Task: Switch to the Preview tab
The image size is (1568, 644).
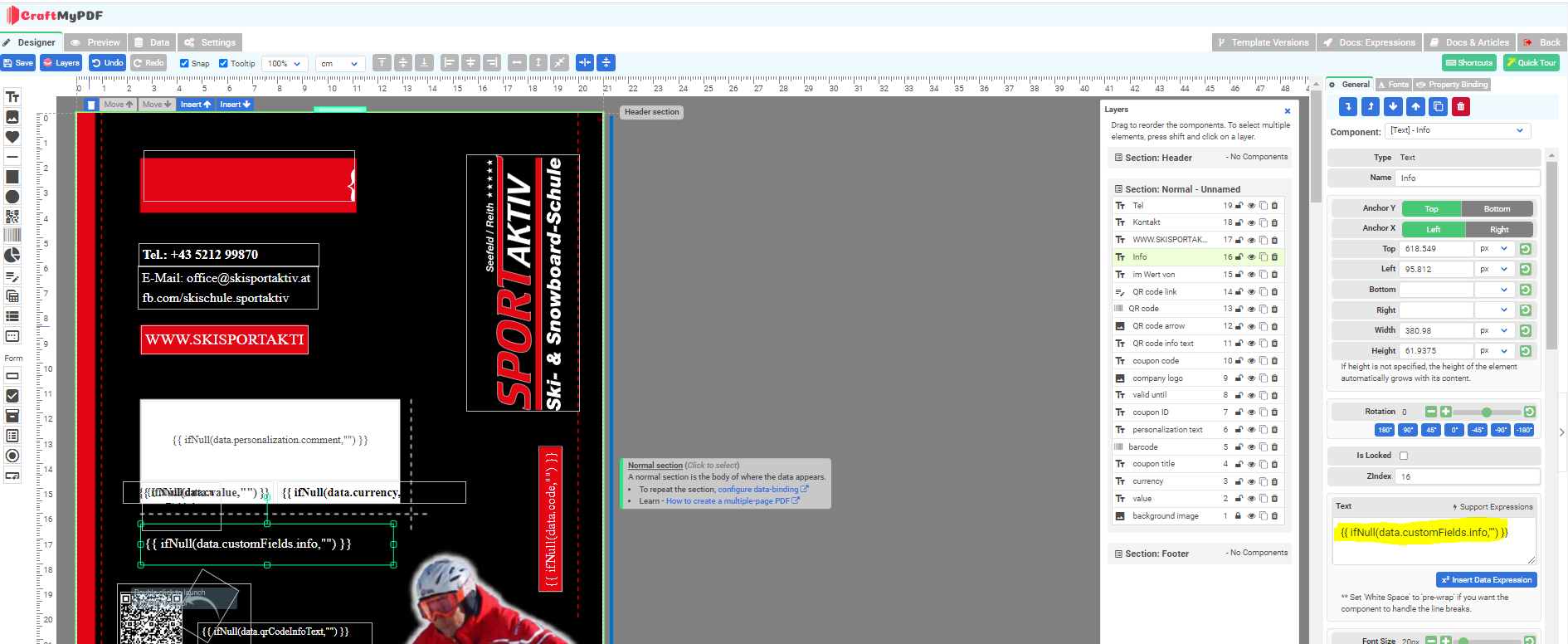Action: (x=95, y=42)
